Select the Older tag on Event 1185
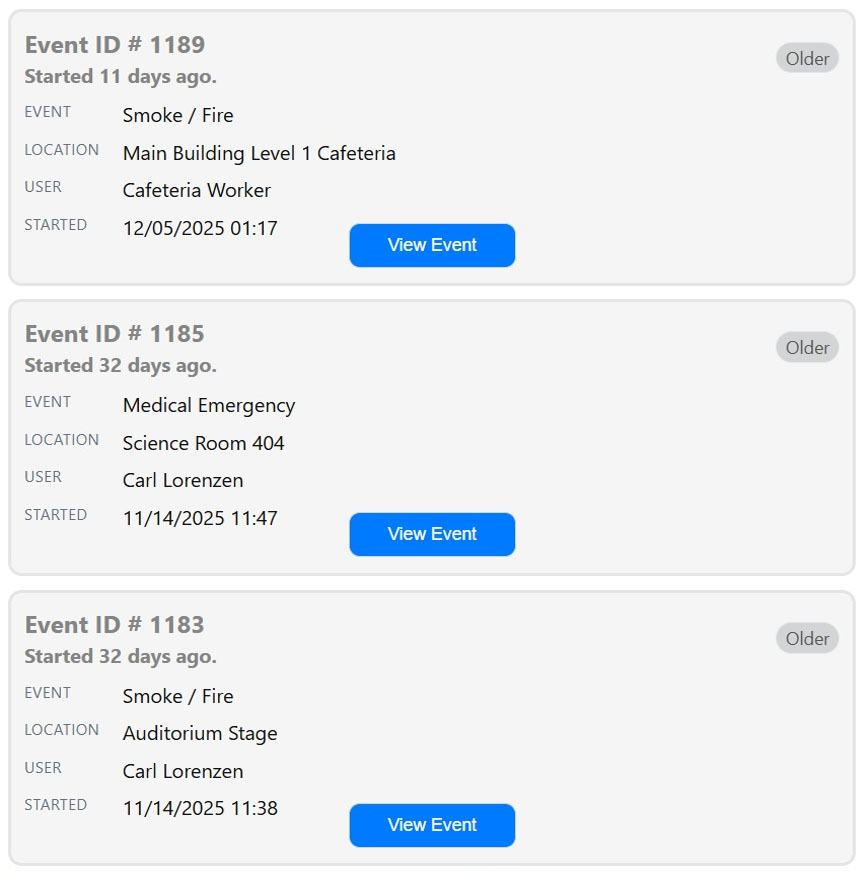 (807, 348)
